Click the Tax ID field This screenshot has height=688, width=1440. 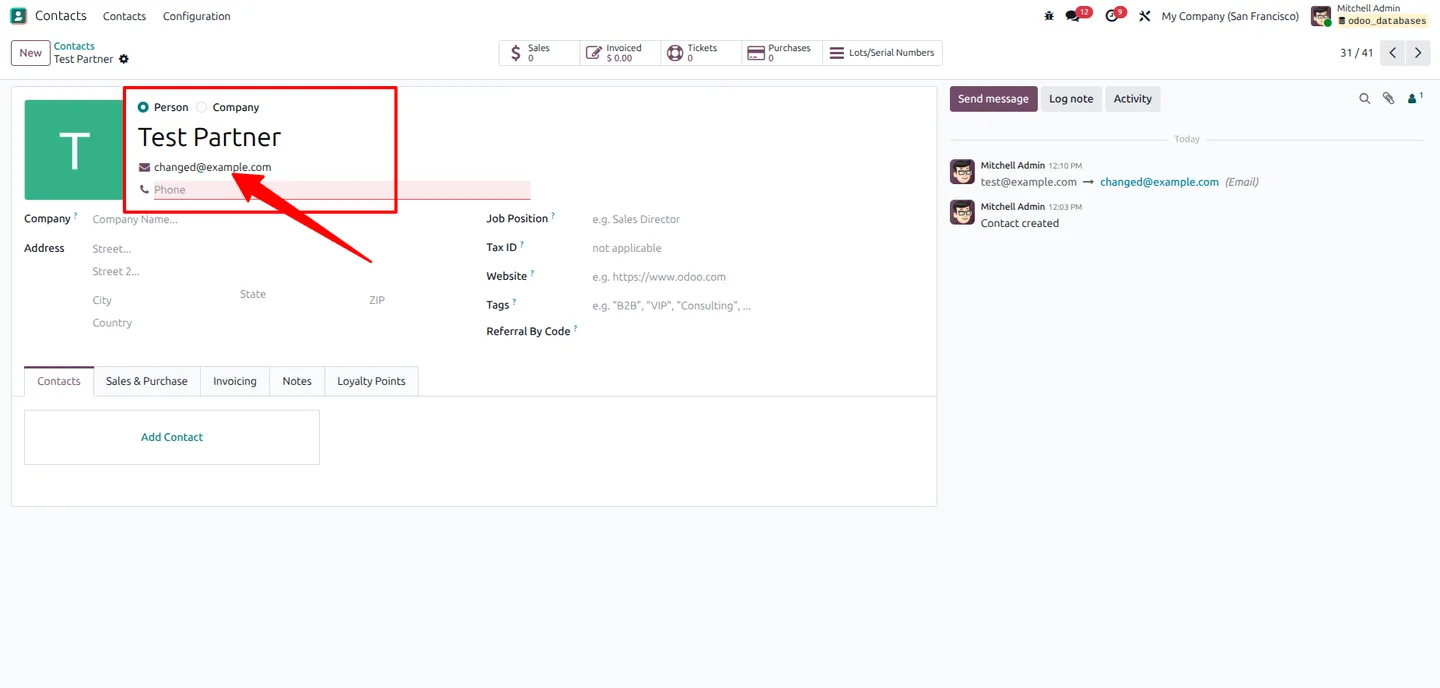(x=758, y=248)
